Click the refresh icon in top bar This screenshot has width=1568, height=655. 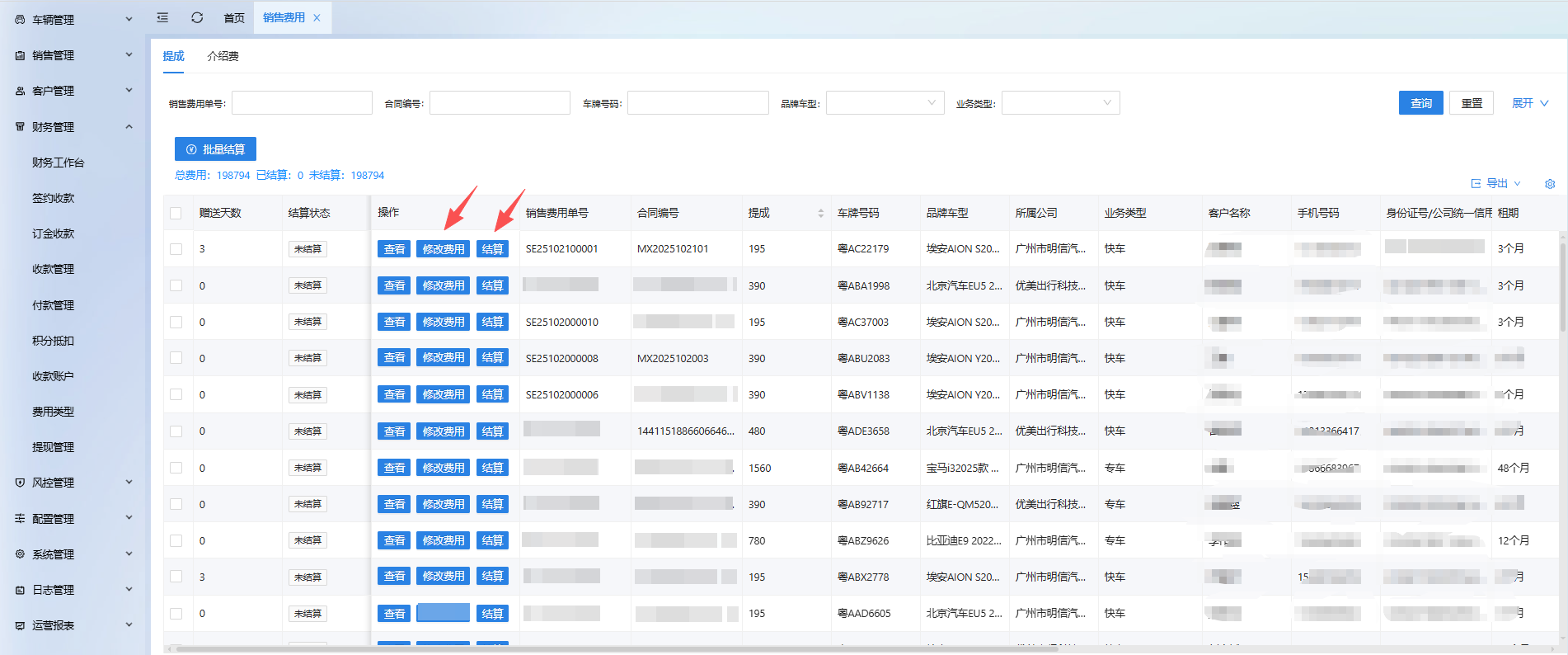pos(197,17)
